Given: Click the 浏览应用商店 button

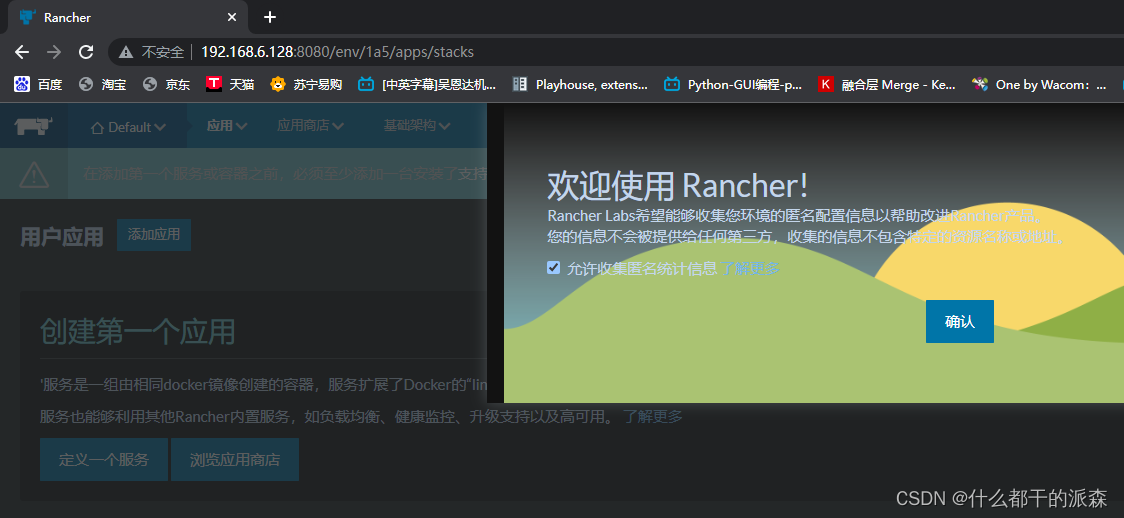Looking at the screenshot, I should (x=235, y=459).
